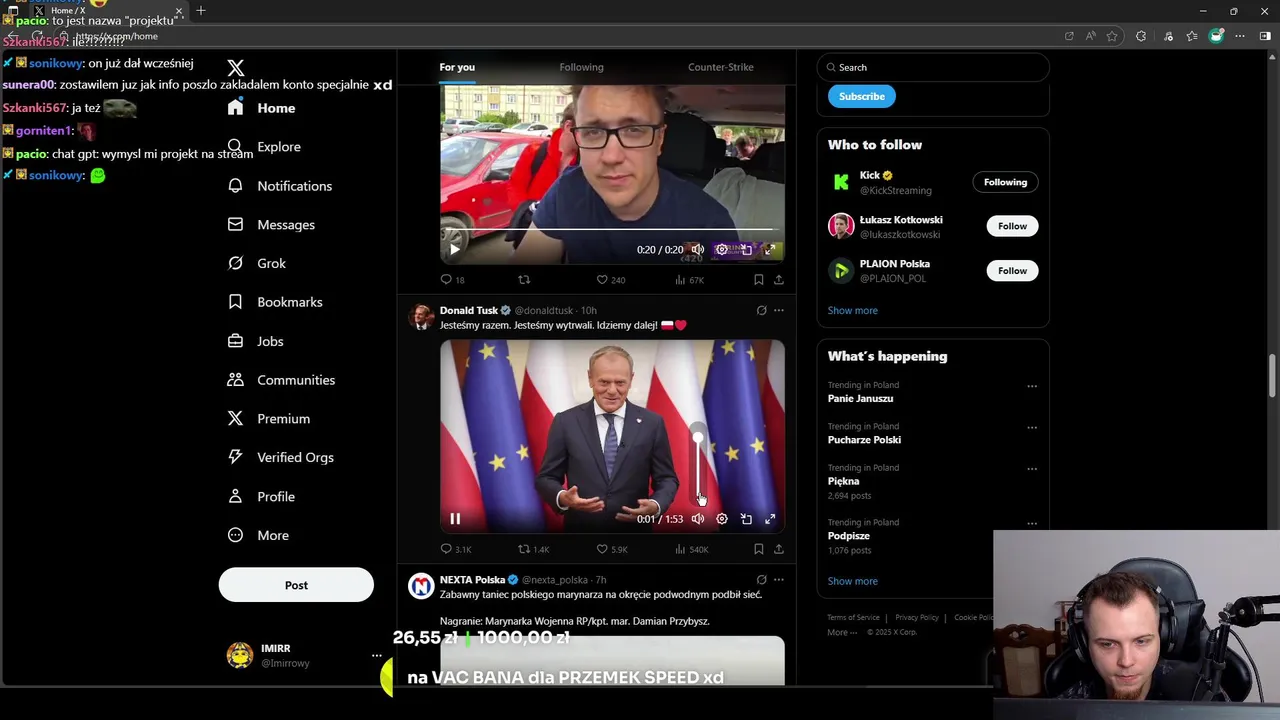
Task: Click the More circle icon
Action: click(235, 535)
